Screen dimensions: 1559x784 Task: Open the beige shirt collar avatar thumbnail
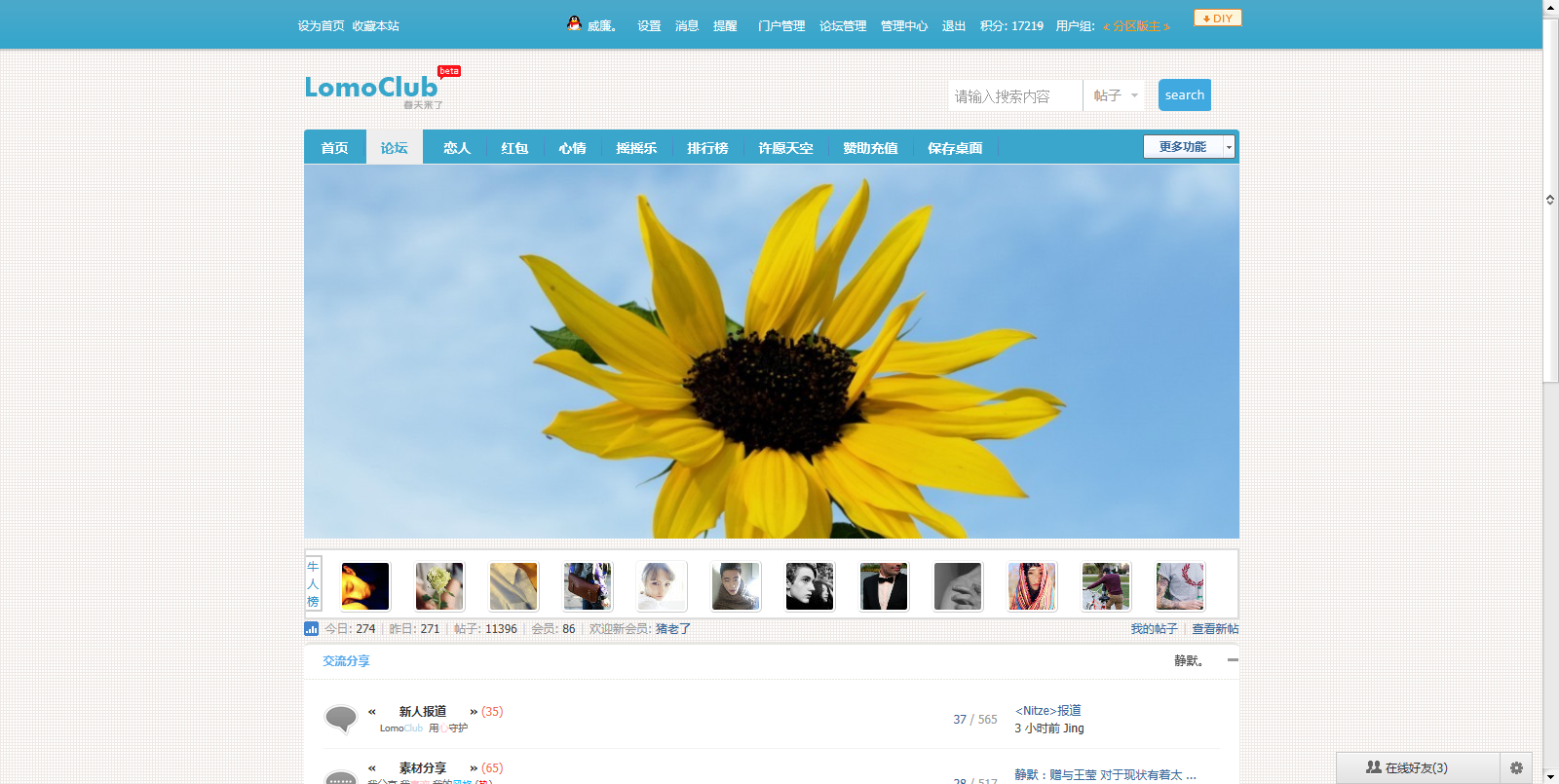(x=513, y=586)
